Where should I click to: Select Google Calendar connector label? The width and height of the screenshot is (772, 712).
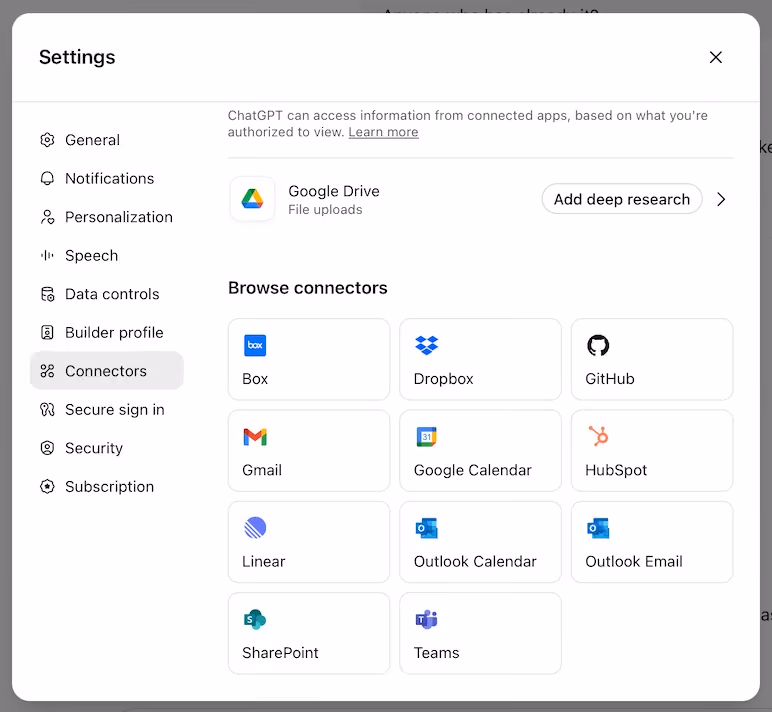click(x=473, y=470)
